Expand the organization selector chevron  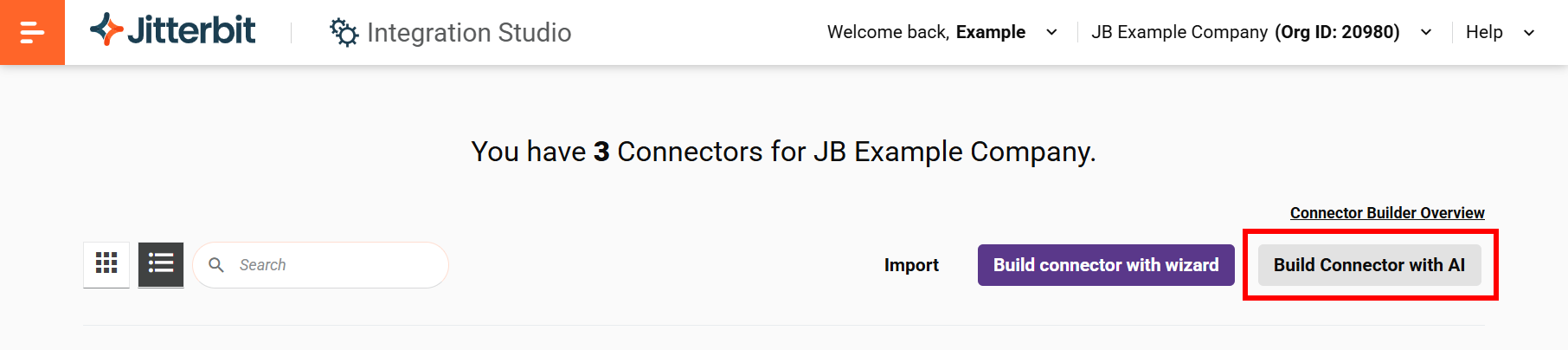point(1425,33)
